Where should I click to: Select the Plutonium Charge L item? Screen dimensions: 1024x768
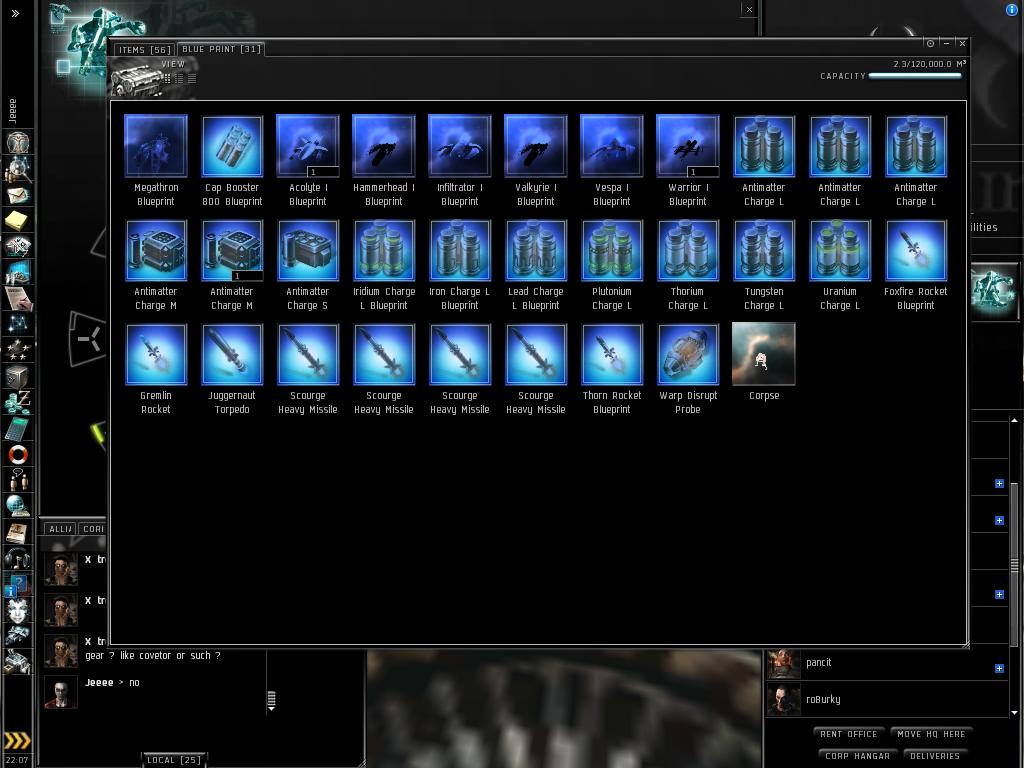(x=611, y=264)
